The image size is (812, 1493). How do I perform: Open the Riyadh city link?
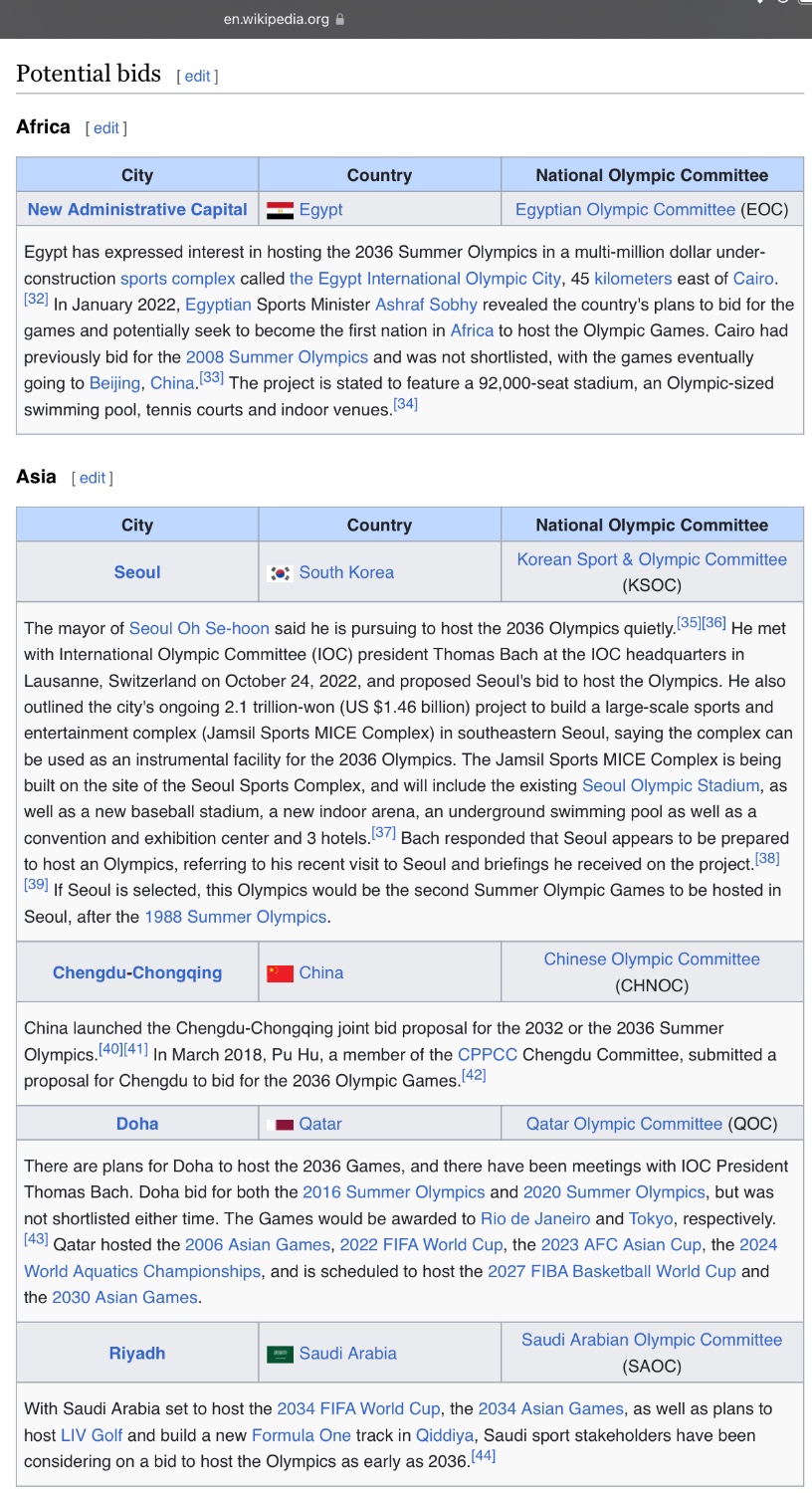[x=137, y=1354]
